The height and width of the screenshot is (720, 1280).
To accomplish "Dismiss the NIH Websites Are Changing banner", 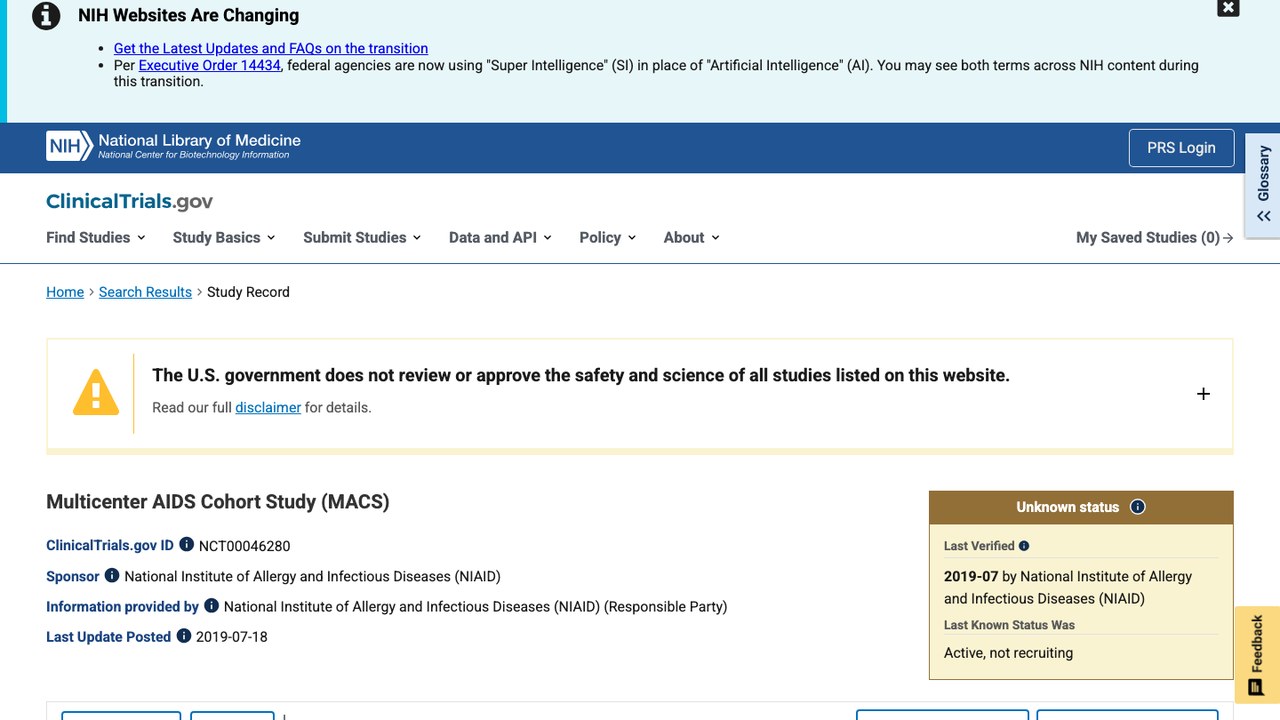I will pos(1228,7).
